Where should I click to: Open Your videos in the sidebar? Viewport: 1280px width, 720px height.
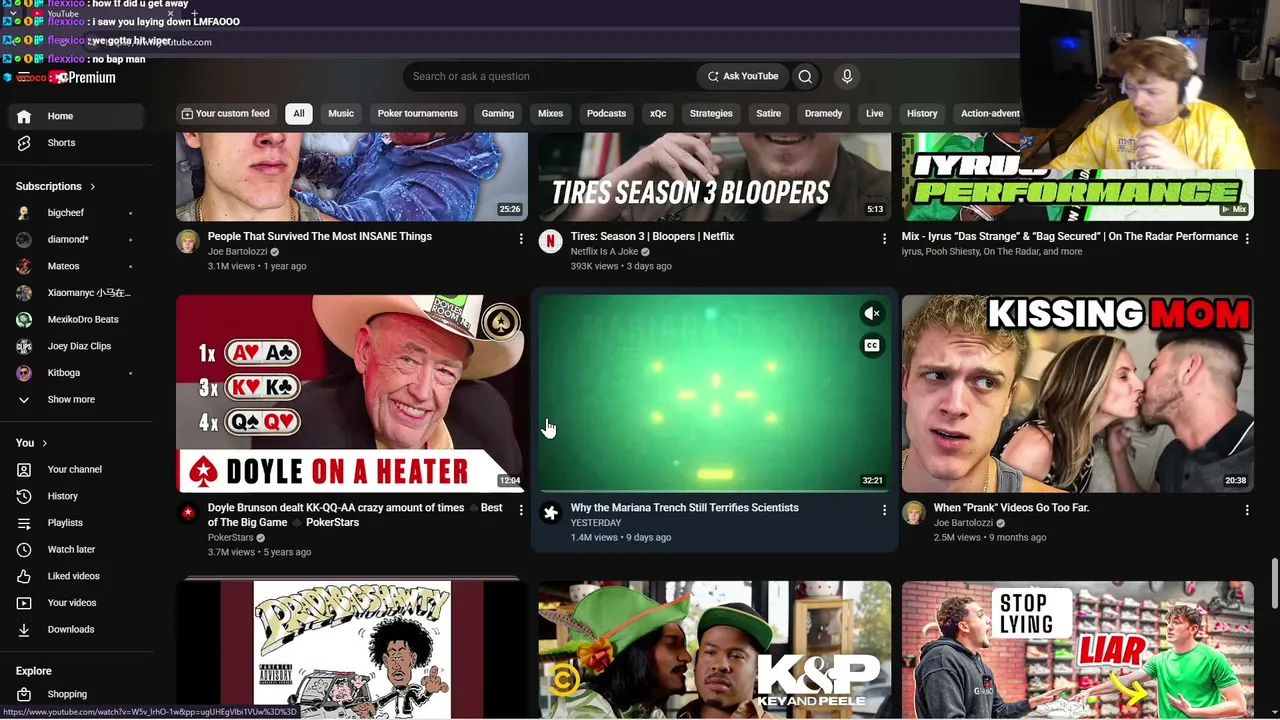77,603
